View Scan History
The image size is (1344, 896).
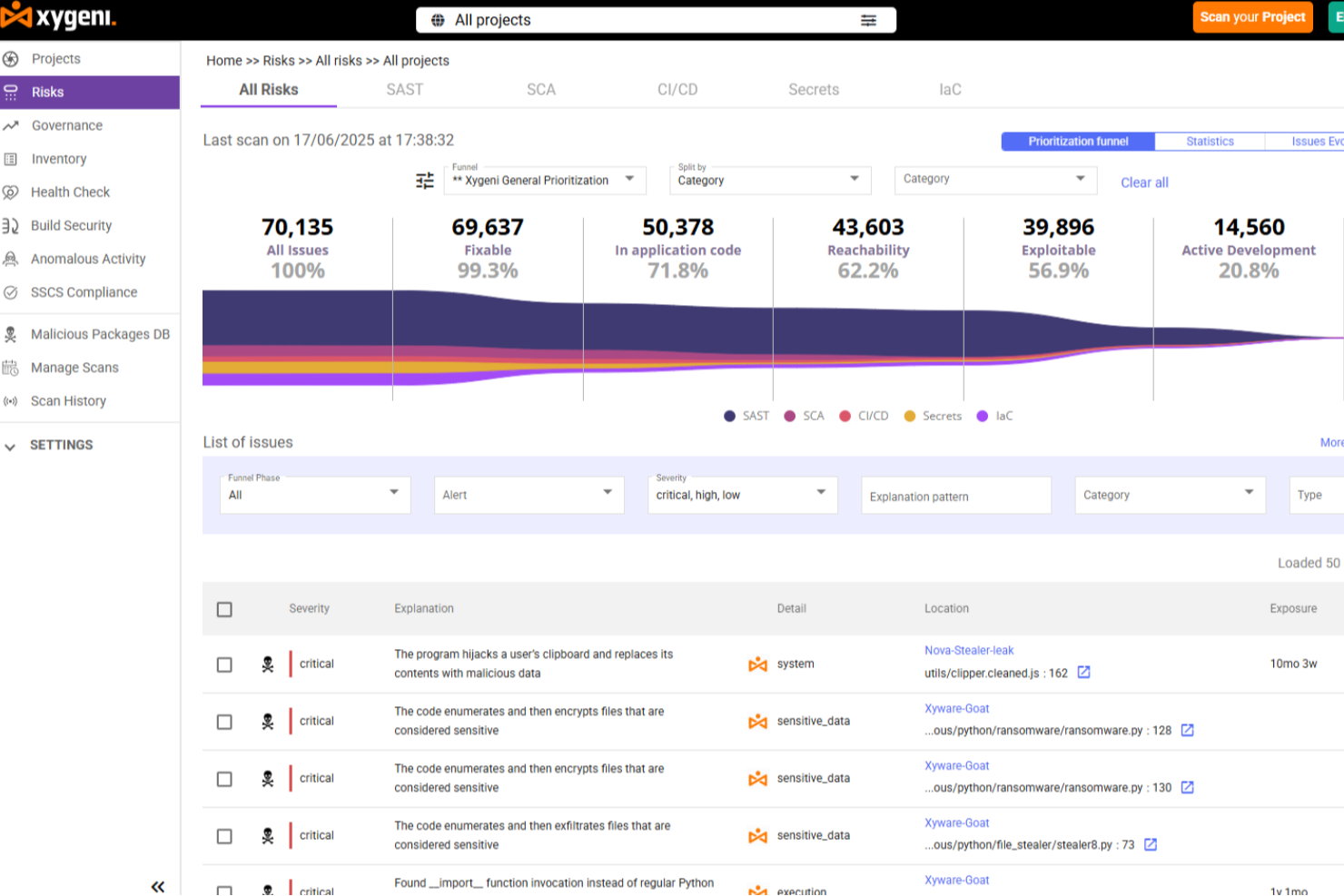[68, 400]
